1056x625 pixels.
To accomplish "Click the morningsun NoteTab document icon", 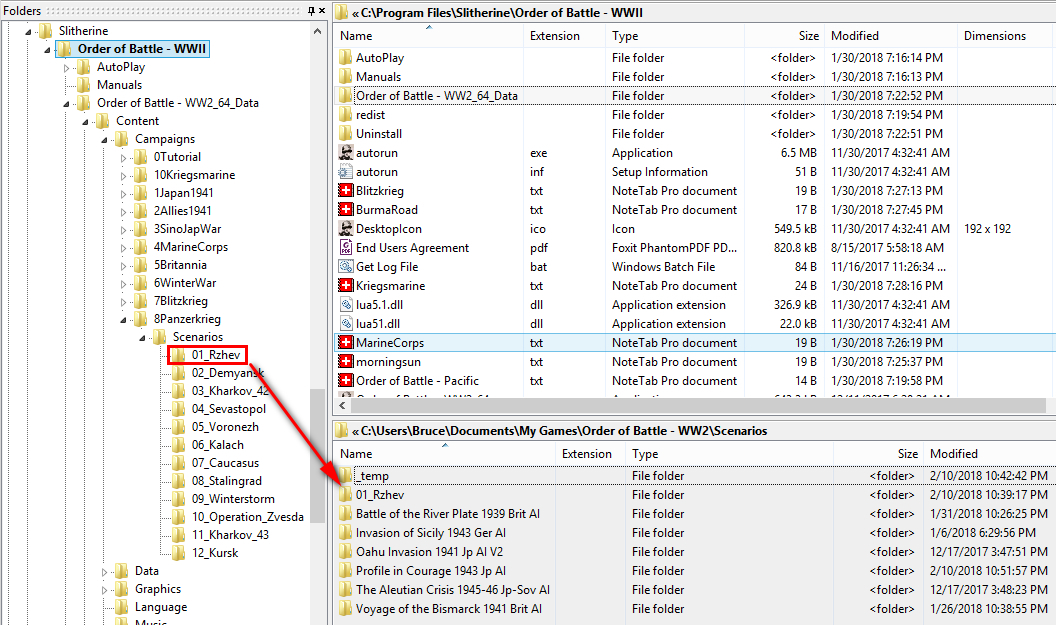I will (x=345, y=362).
